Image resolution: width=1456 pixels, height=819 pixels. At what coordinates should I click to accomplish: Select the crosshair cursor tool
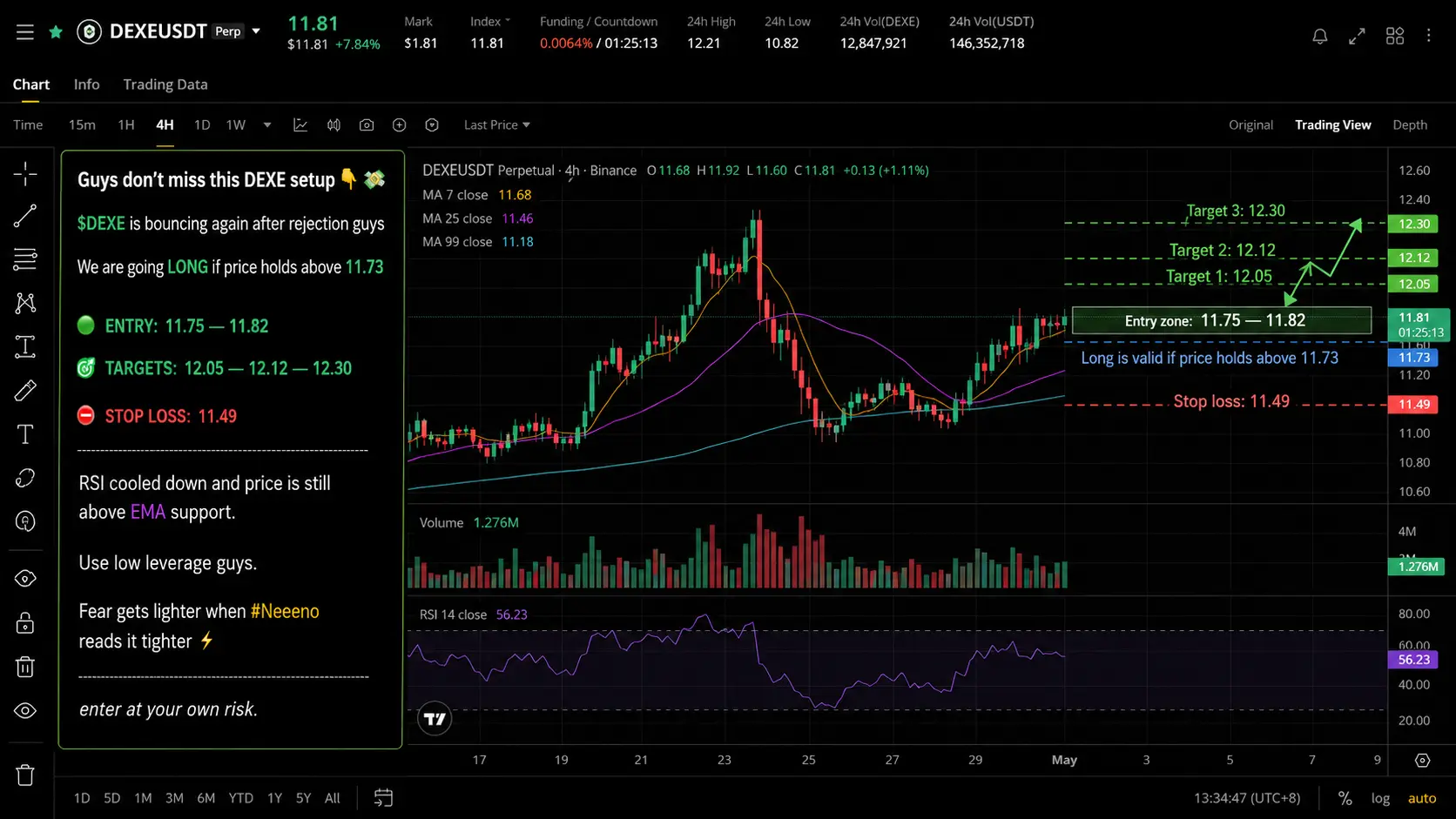[25, 174]
